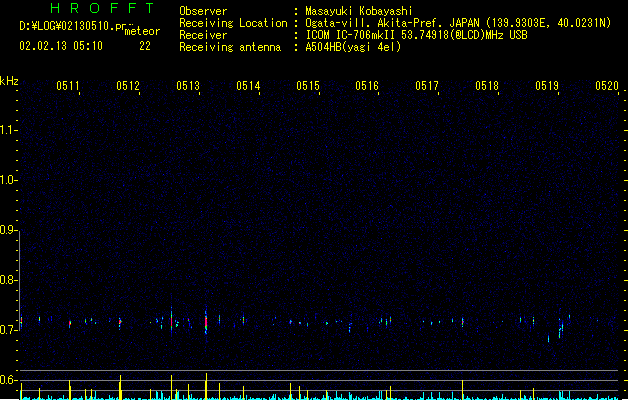Screen dimensions: 629x400
Task: Click the 1.0 kHz frequency axis label
Action: pos(8,180)
